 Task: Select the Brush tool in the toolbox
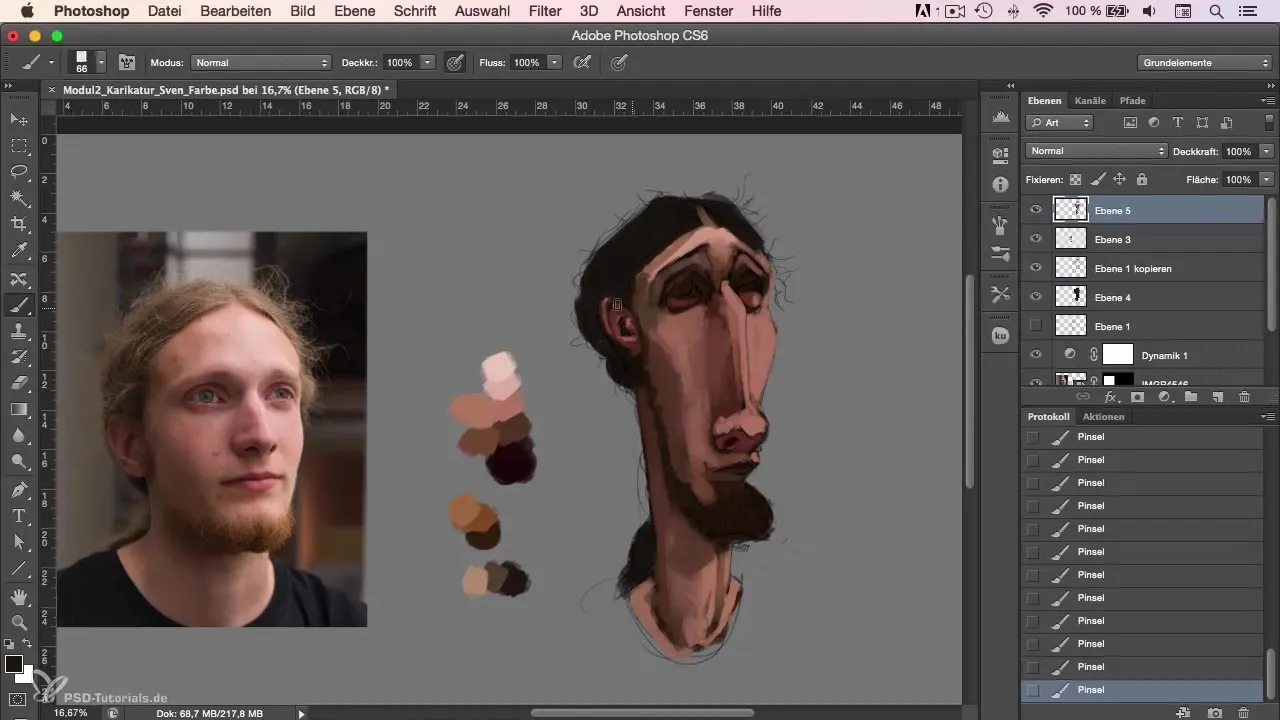point(18,304)
